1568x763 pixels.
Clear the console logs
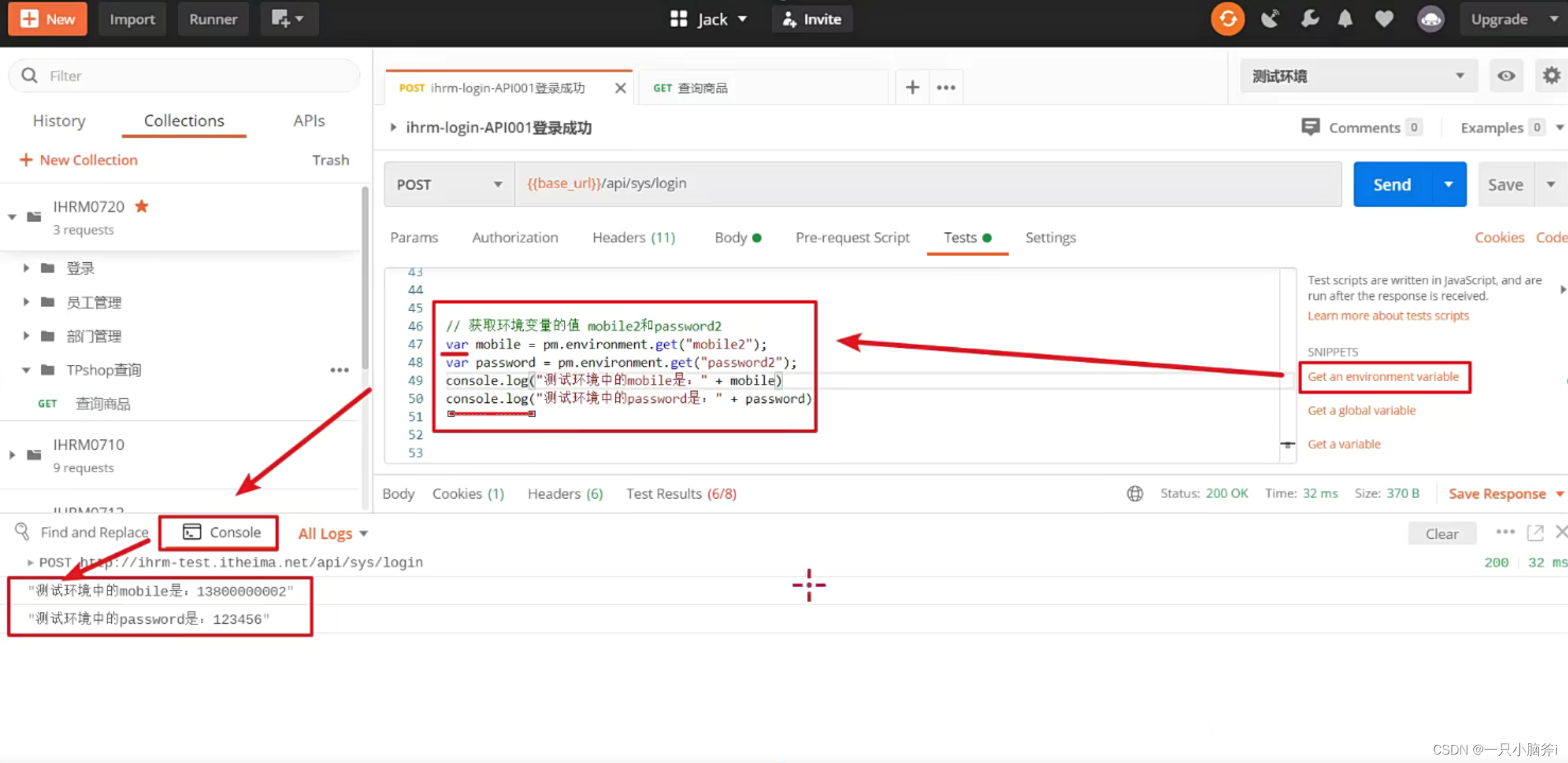pos(1441,534)
